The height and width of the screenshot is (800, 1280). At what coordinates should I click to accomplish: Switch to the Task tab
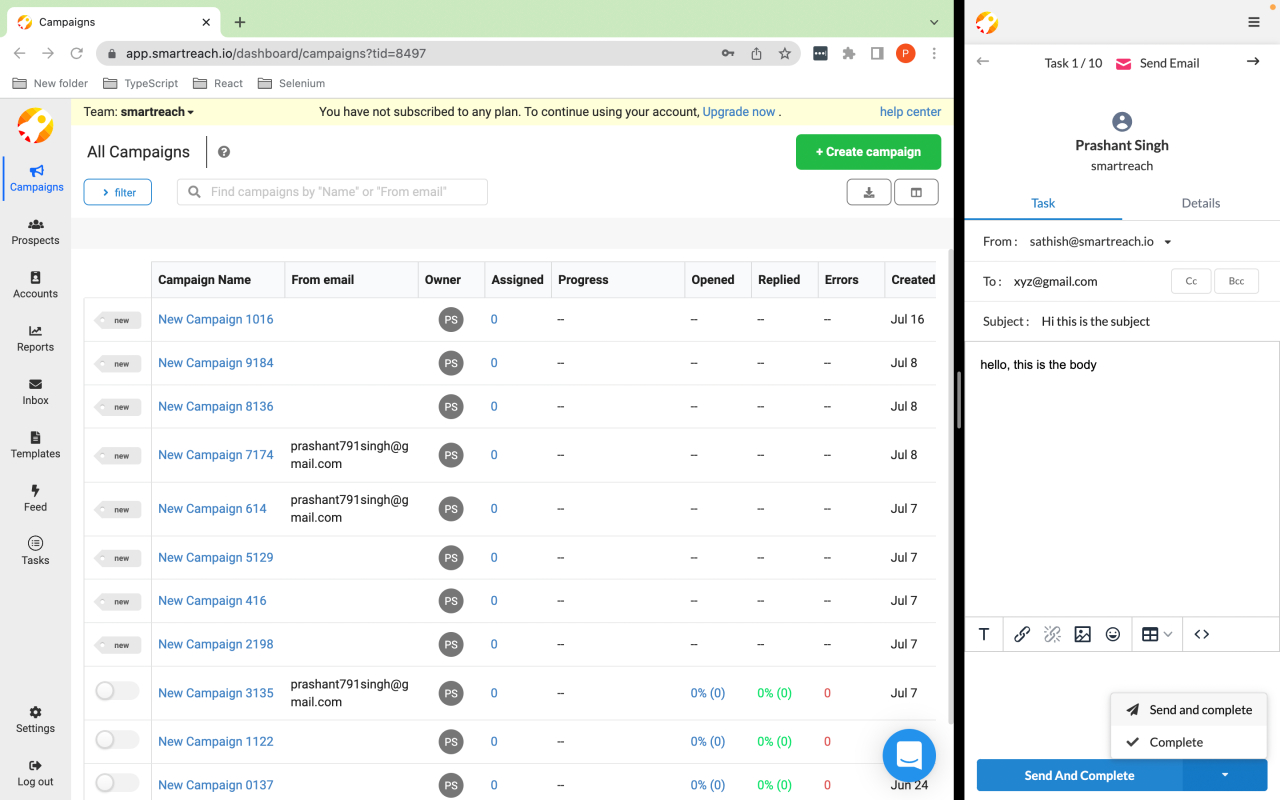pyautogui.click(x=1043, y=203)
